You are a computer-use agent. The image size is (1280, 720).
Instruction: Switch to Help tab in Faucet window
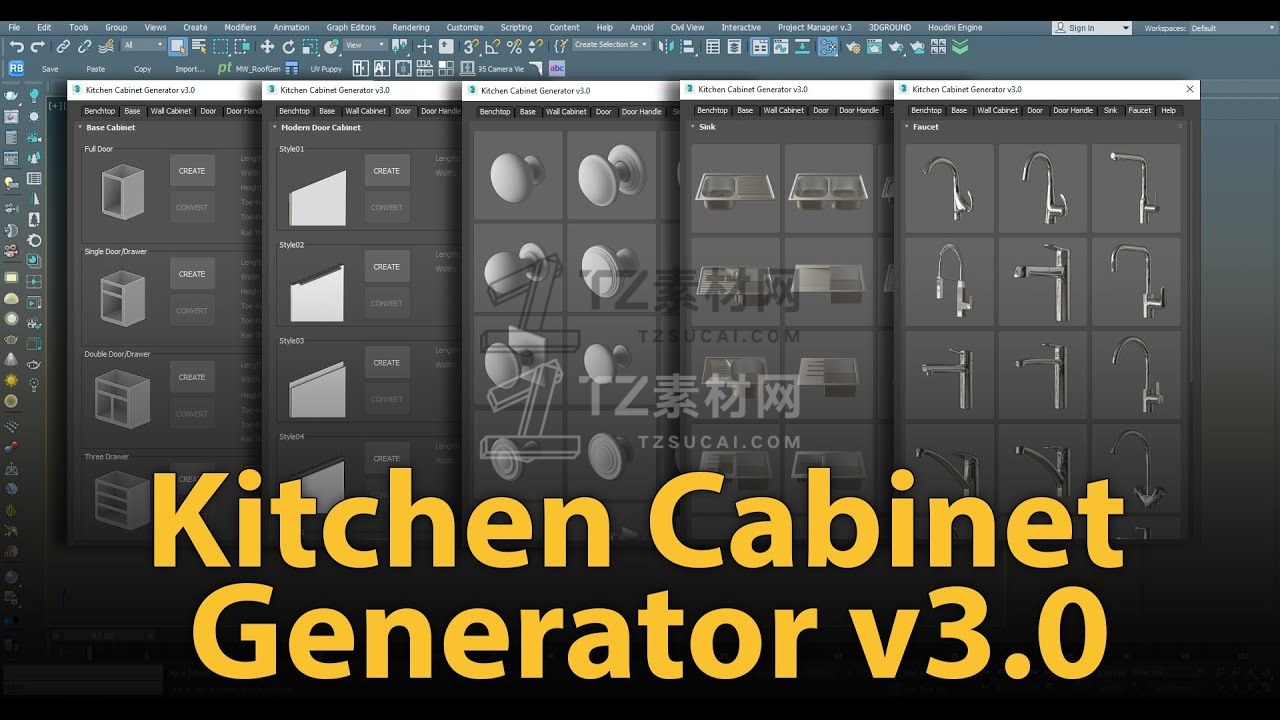tap(1168, 110)
